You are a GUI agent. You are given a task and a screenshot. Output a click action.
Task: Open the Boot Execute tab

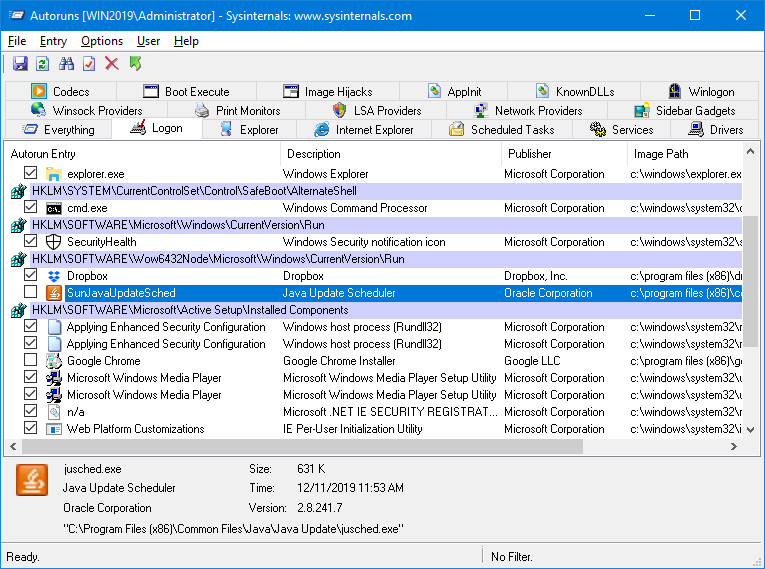tap(186, 92)
